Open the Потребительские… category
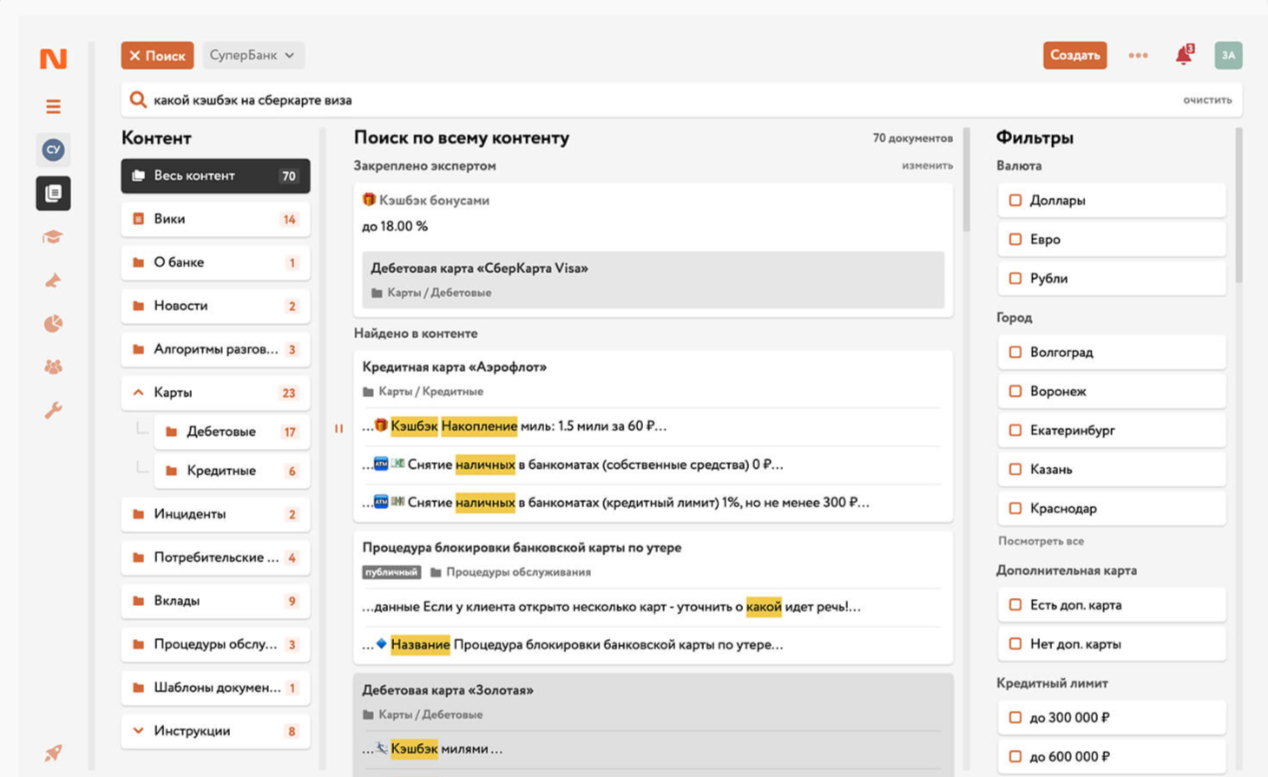The image size is (1268, 777). click(215, 558)
